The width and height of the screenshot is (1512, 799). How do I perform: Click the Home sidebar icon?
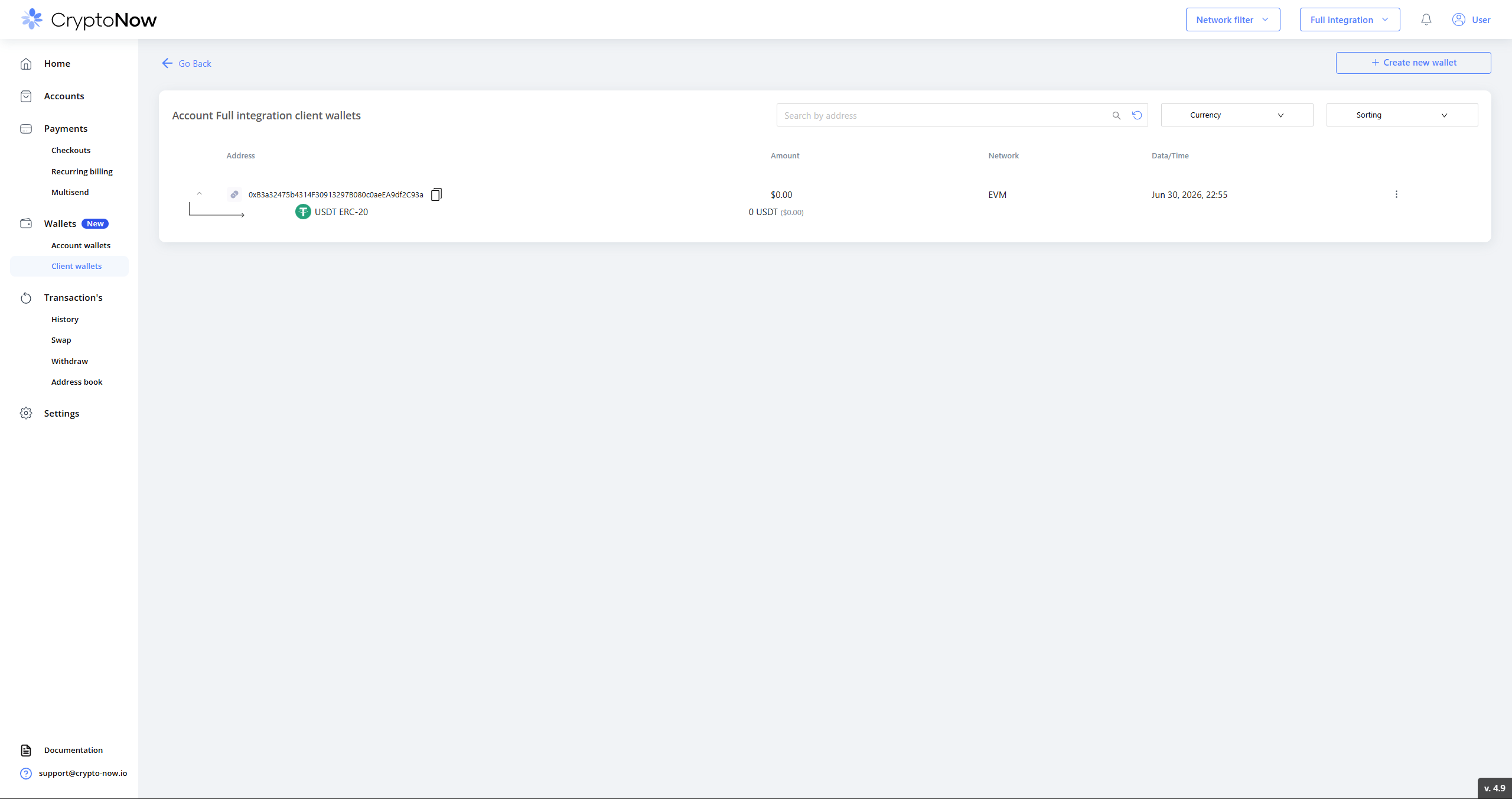26,63
